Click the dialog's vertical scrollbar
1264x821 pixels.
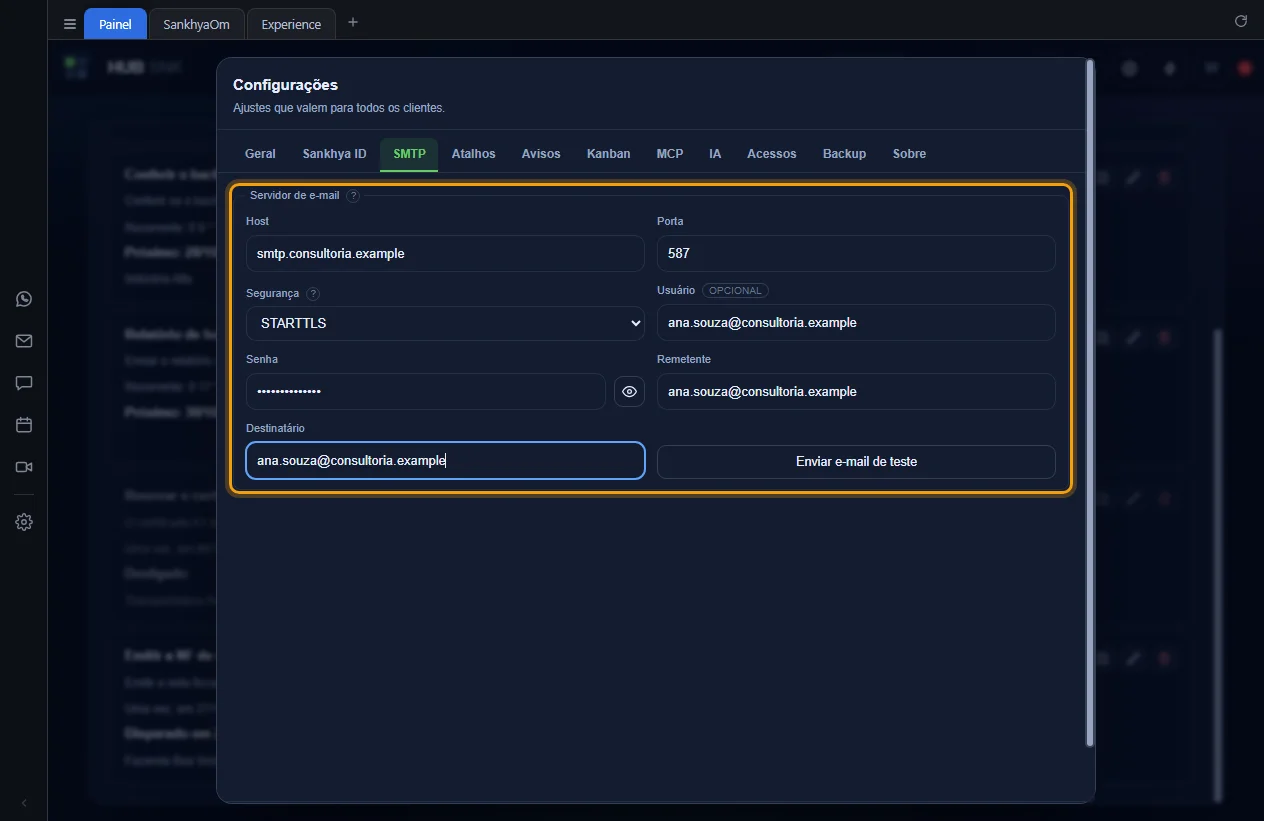coord(1090,402)
